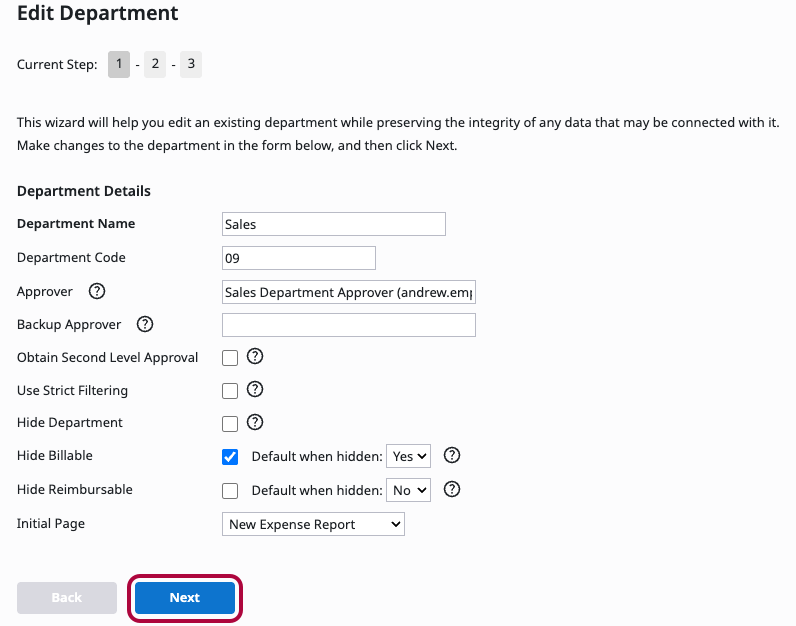Click the Current Step label
Viewport: 796px width, 626px height.
[x=57, y=65]
